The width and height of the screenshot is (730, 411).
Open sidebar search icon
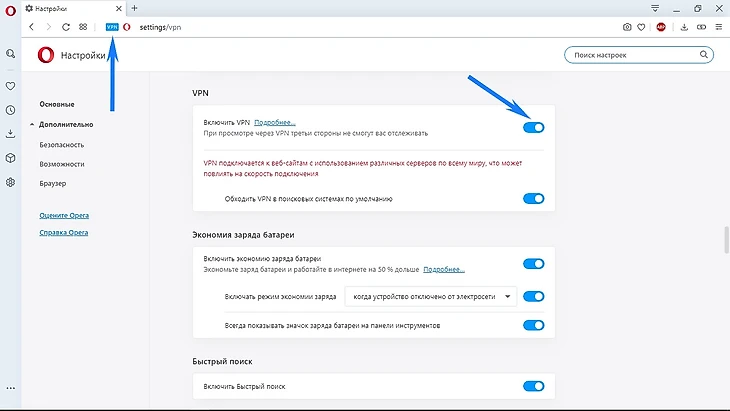(x=10, y=54)
